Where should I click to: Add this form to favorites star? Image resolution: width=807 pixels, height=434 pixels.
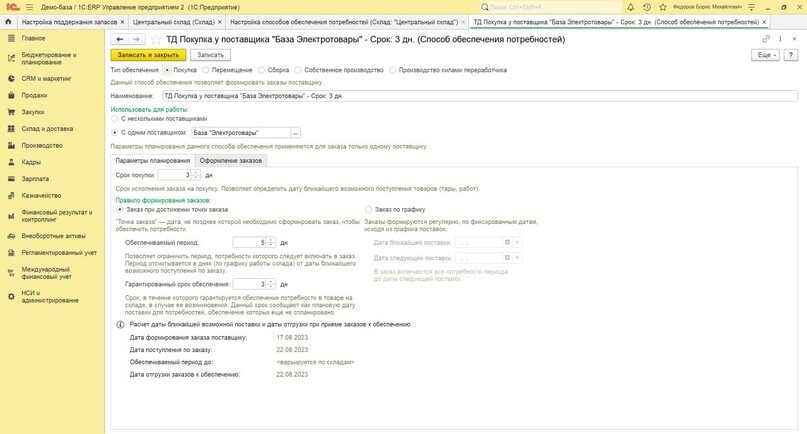155,39
